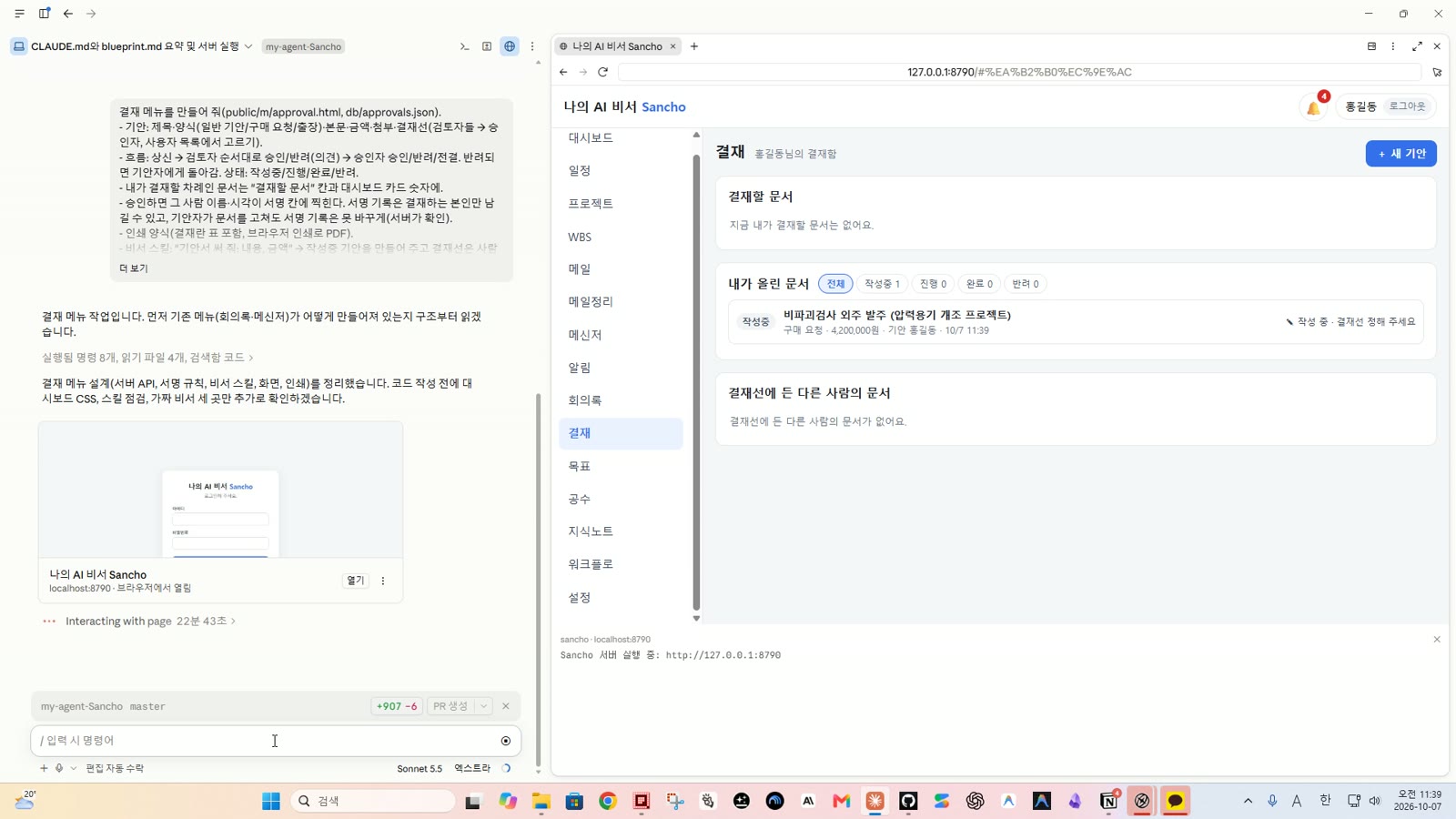The height and width of the screenshot is (819, 1456).
Task: Activate the microphone voice input icon
Action: tap(59, 768)
